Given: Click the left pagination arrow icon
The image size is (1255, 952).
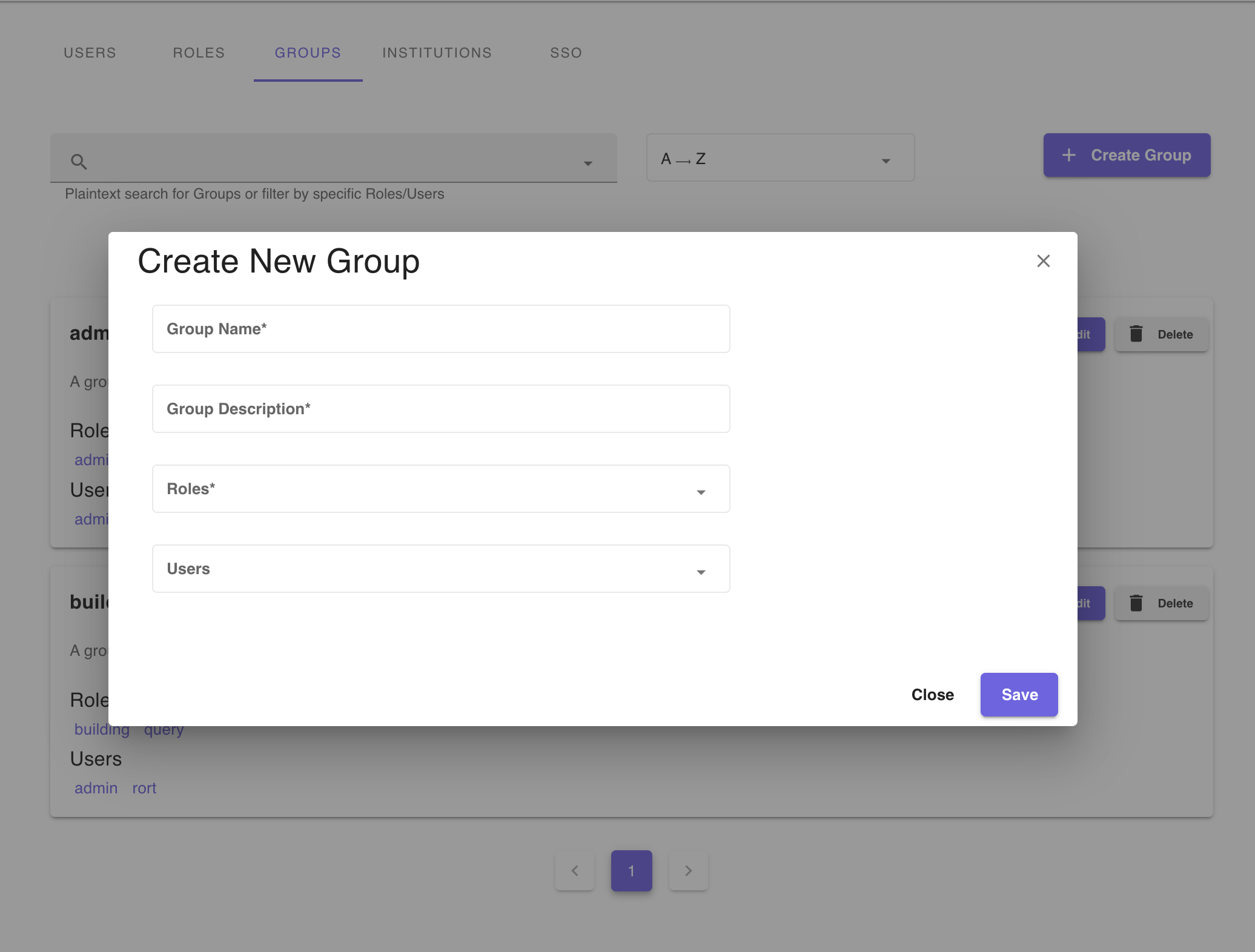Looking at the screenshot, I should 575,870.
